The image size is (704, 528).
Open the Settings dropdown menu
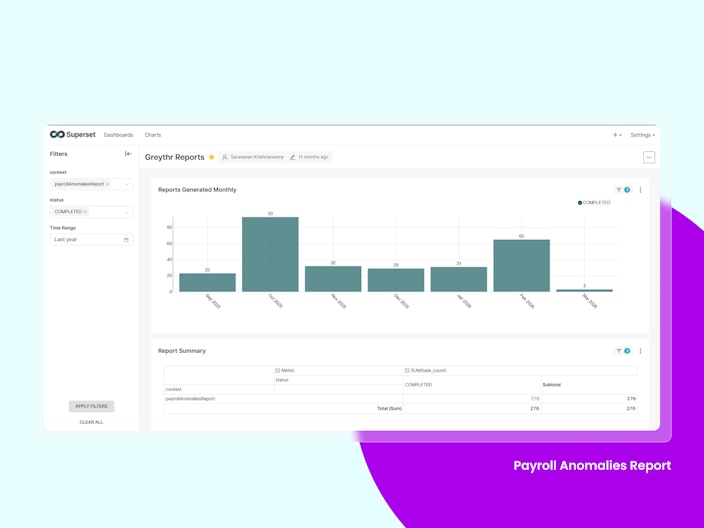tap(642, 135)
